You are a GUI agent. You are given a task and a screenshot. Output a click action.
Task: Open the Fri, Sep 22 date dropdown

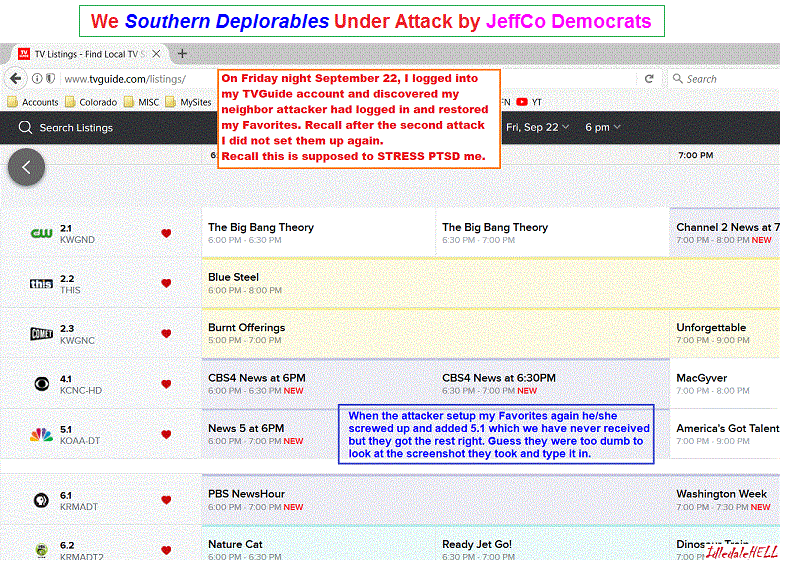(537, 127)
